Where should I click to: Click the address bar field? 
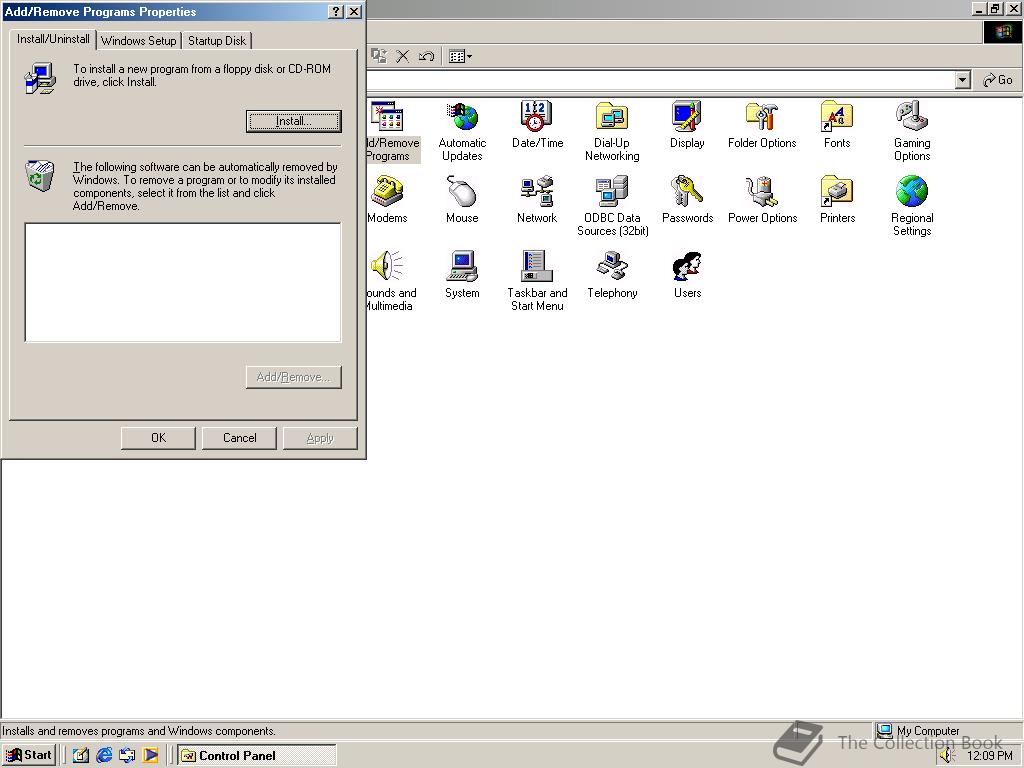[660, 80]
